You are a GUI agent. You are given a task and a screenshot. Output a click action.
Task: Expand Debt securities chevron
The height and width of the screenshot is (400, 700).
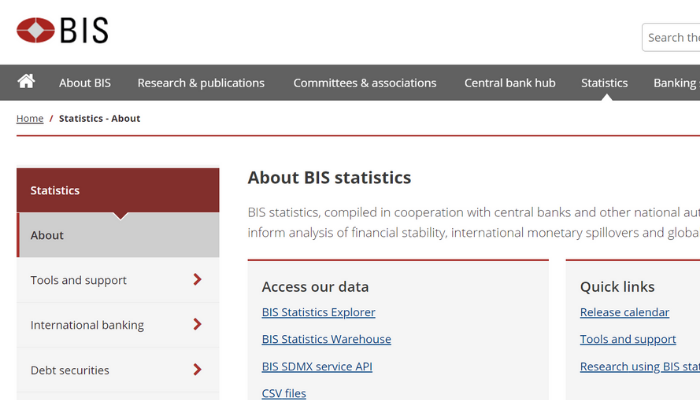[197, 369]
